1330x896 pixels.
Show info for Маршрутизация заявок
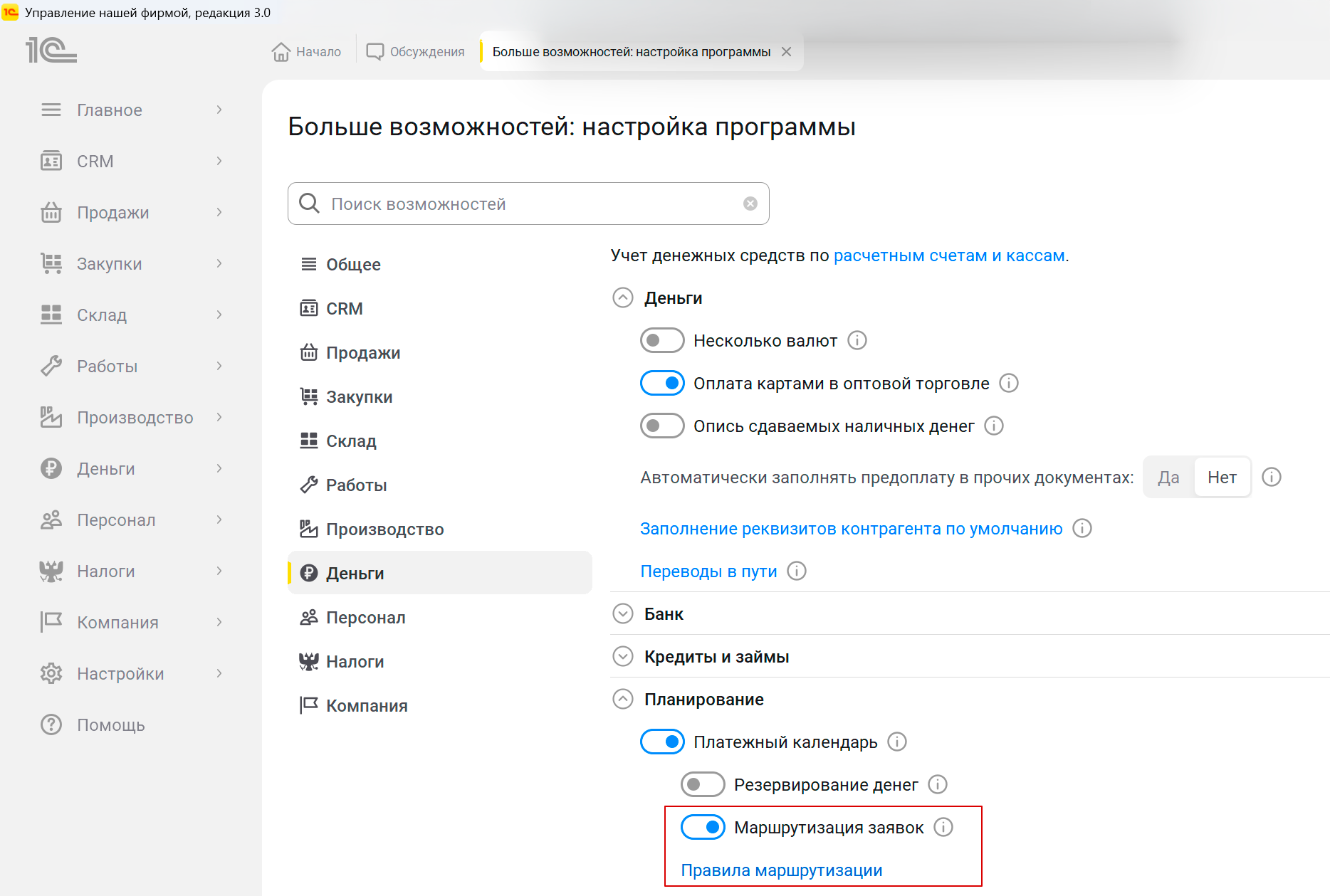point(943,827)
